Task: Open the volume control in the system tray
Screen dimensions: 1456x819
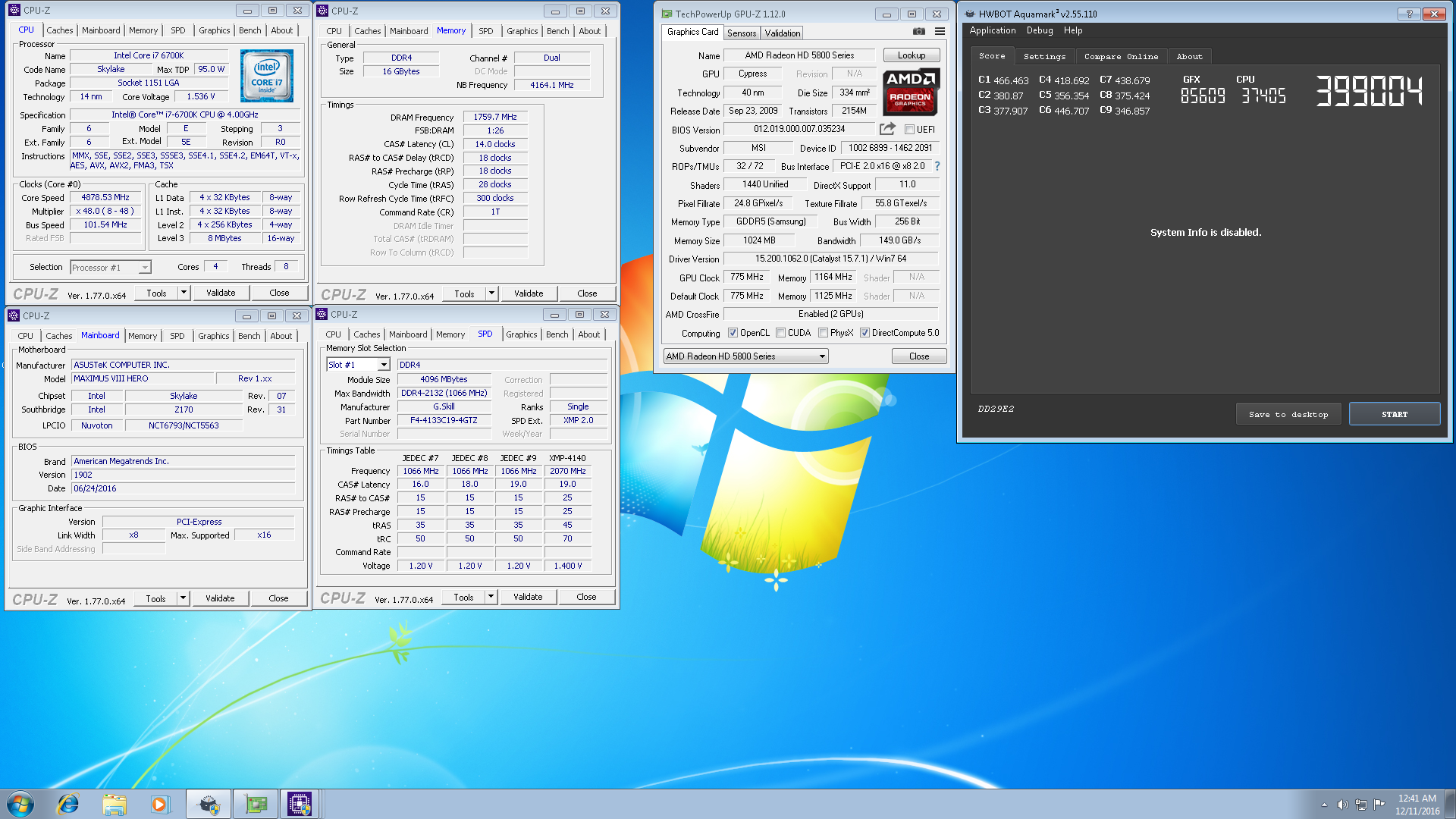Action: [x=1342, y=805]
